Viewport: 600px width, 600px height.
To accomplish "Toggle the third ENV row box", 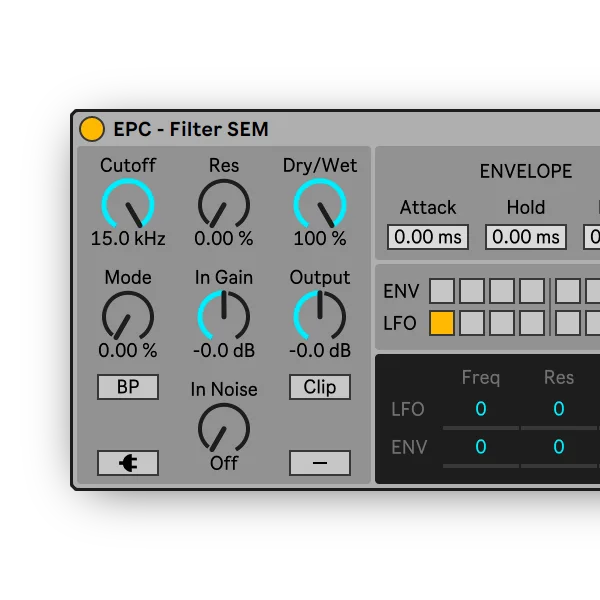I will (502, 291).
